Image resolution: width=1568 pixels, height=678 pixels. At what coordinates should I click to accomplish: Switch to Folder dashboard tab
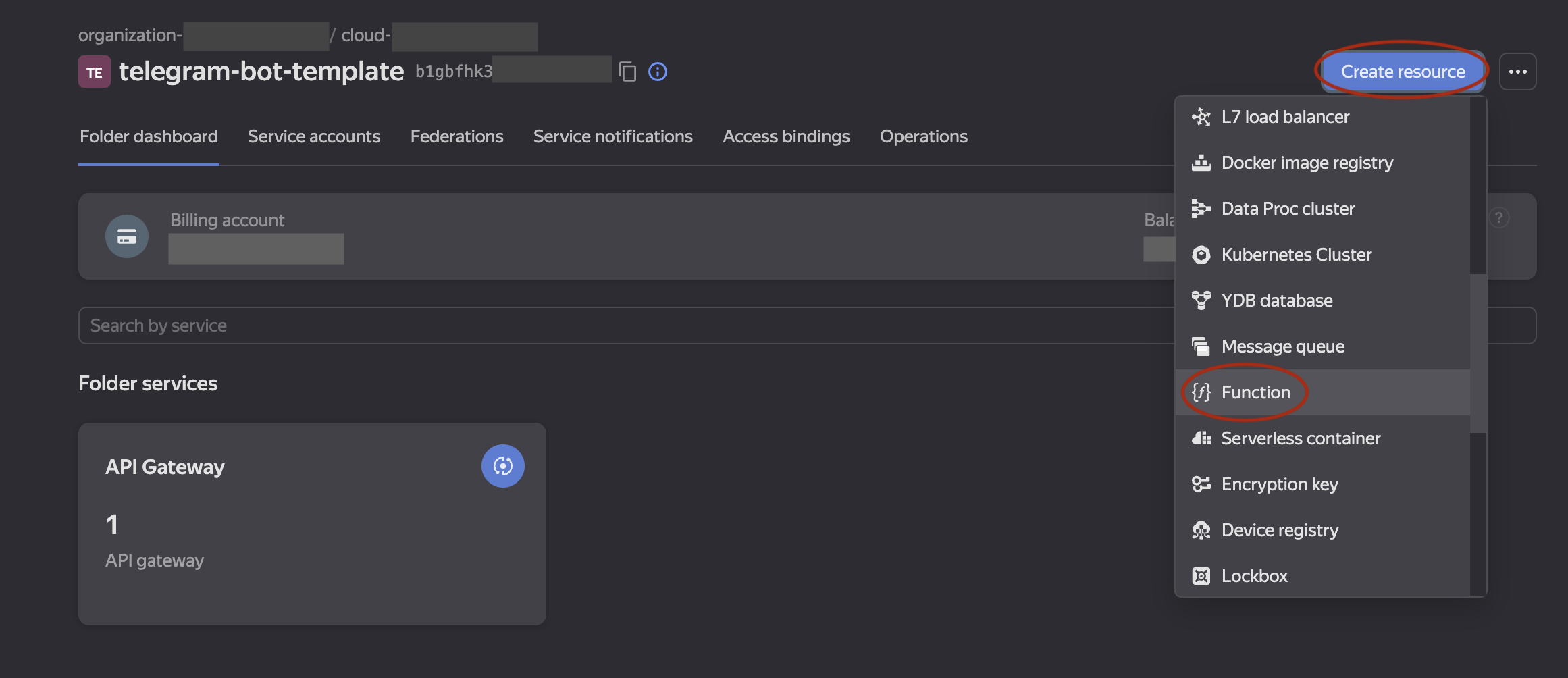tap(149, 136)
